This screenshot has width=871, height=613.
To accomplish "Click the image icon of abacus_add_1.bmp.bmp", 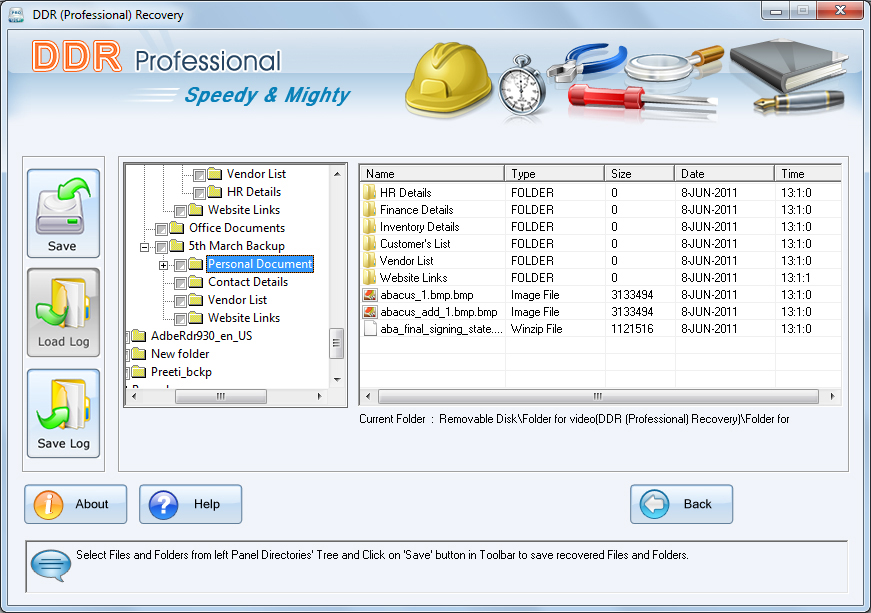I will pos(370,312).
